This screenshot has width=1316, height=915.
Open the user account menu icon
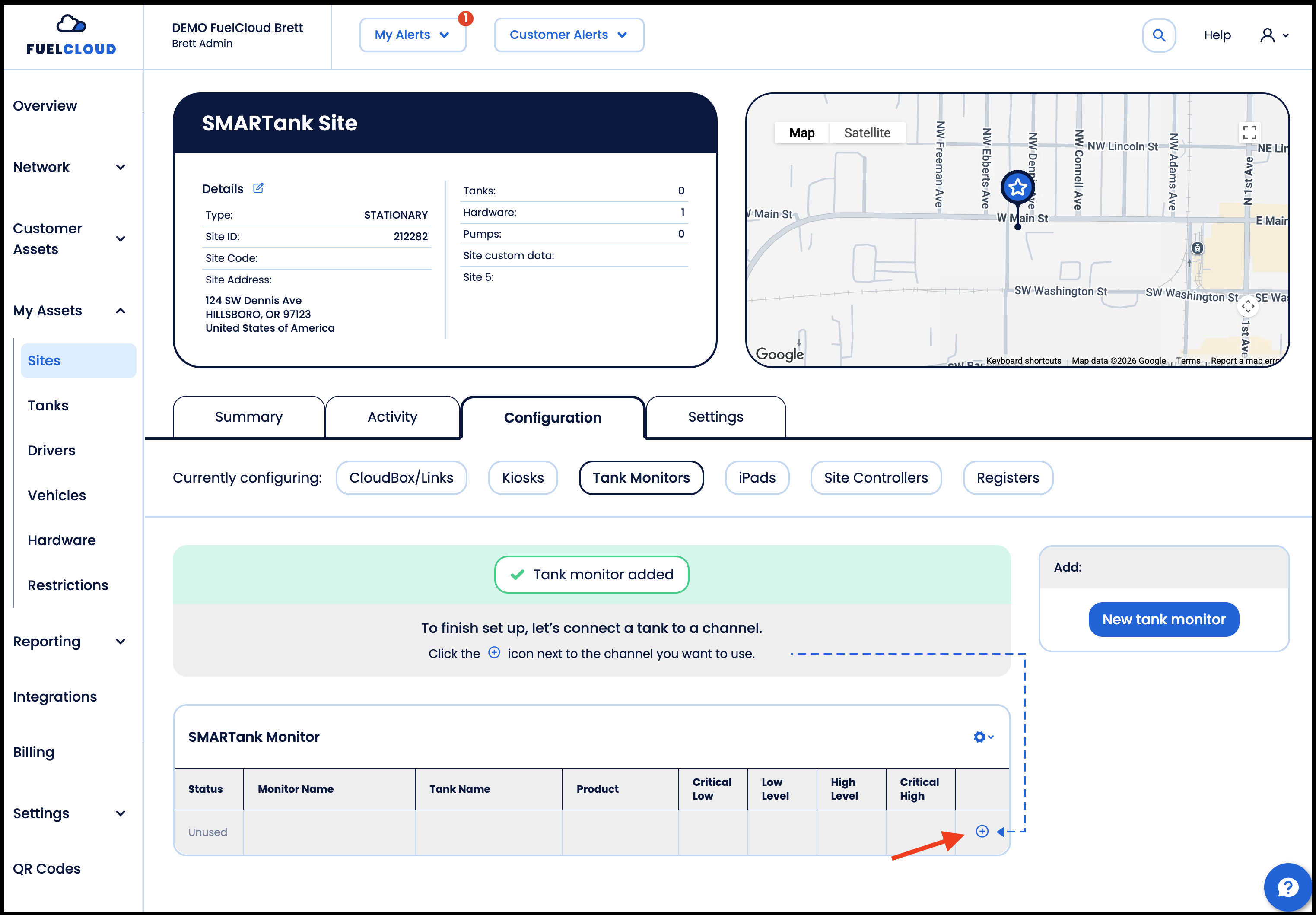(1274, 35)
